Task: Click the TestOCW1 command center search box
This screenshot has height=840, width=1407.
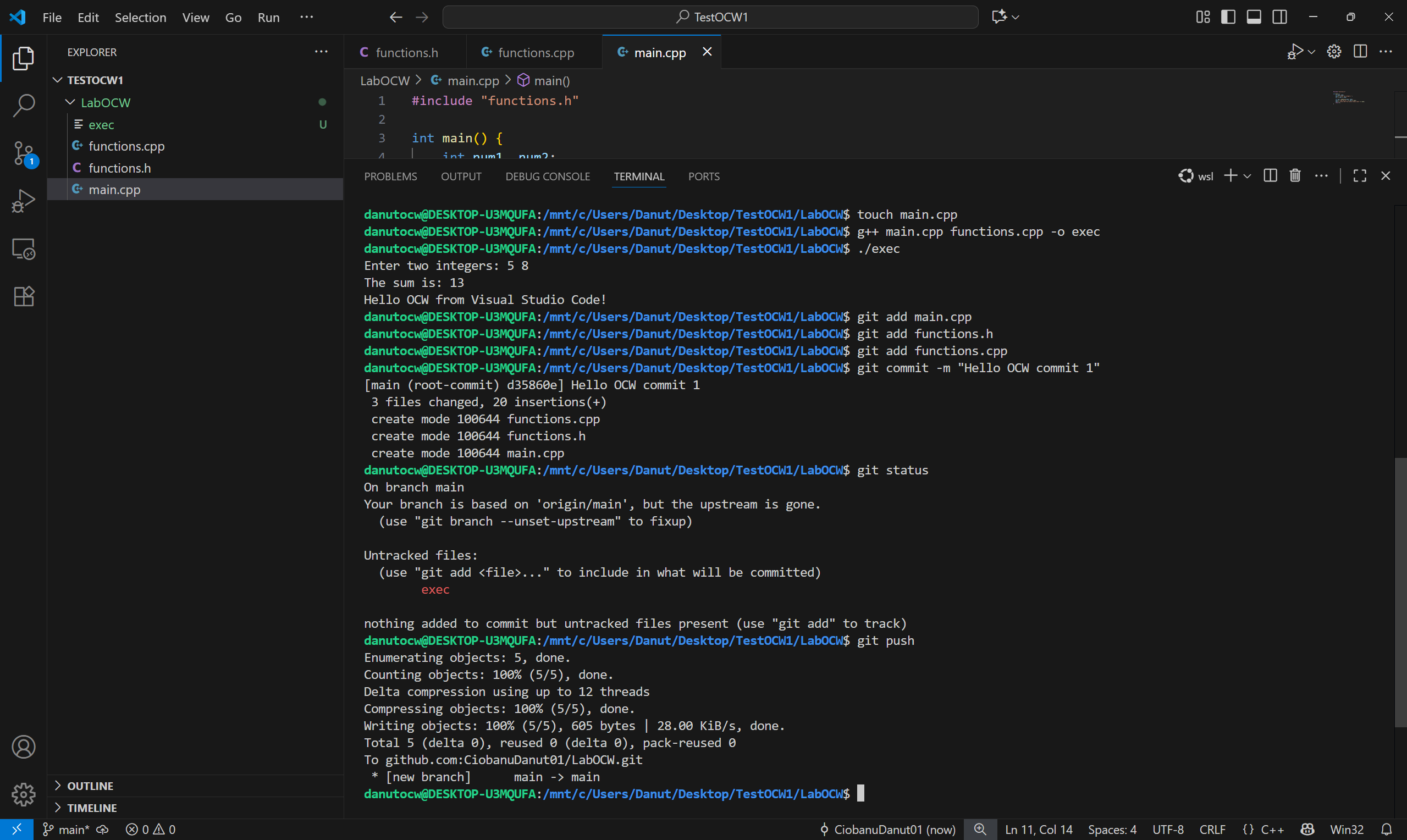Action: [x=710, y=17]
